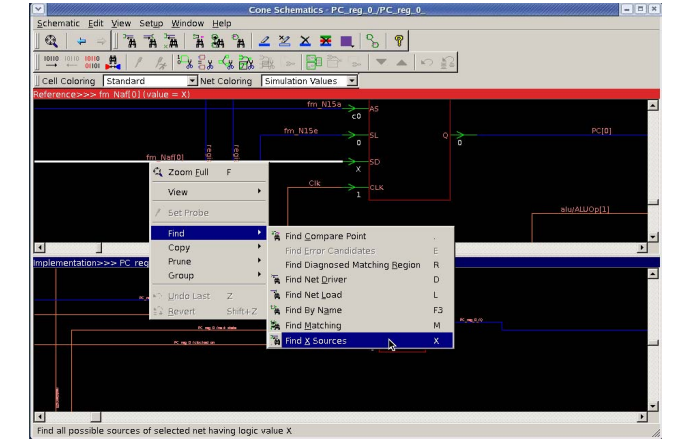Click the Zoom Full magnifier toolbar icon
This screenshot has width=691, height=446.
pos(51,41)
